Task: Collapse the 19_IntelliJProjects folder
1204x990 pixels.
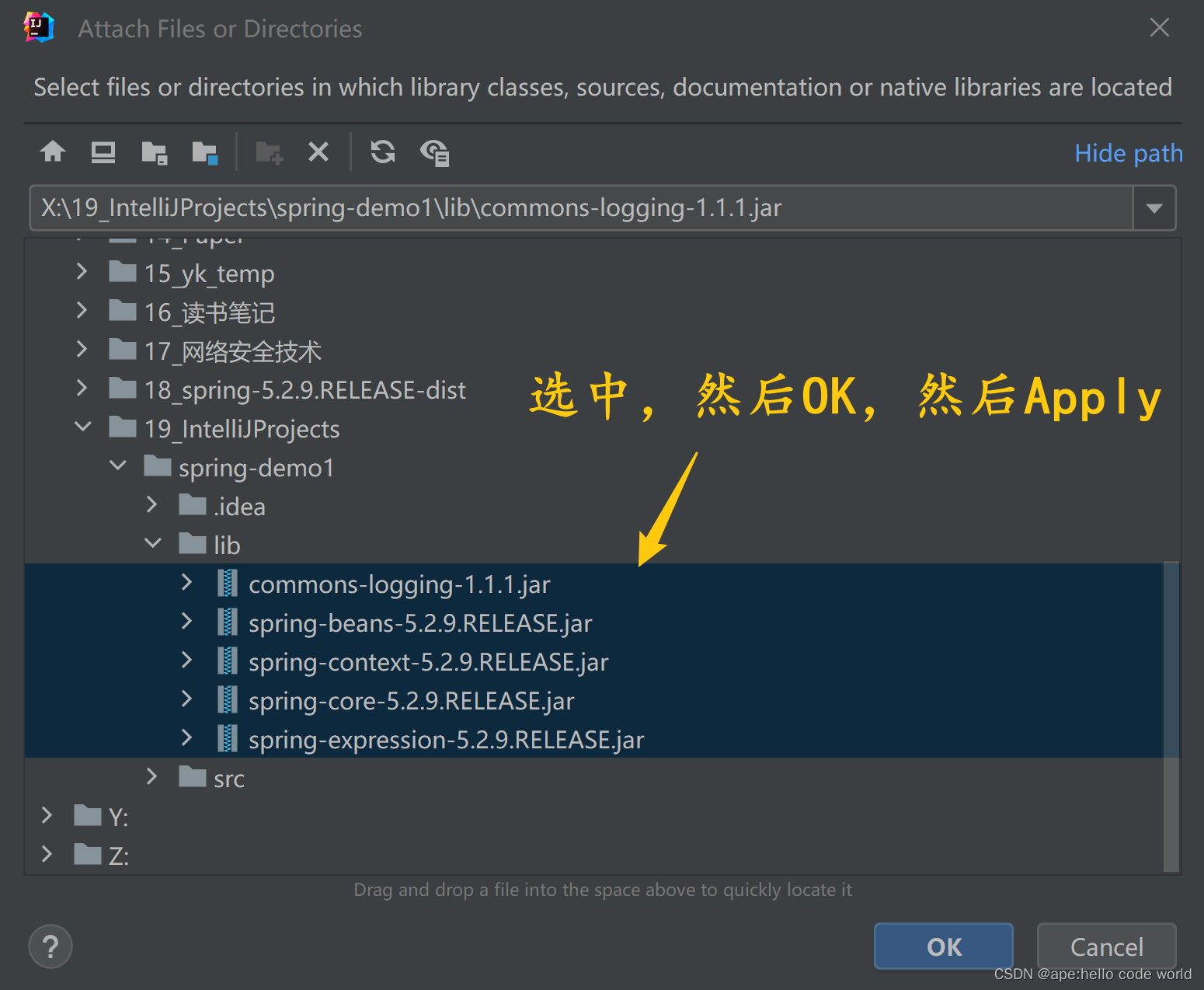Action: coord(82,427)
